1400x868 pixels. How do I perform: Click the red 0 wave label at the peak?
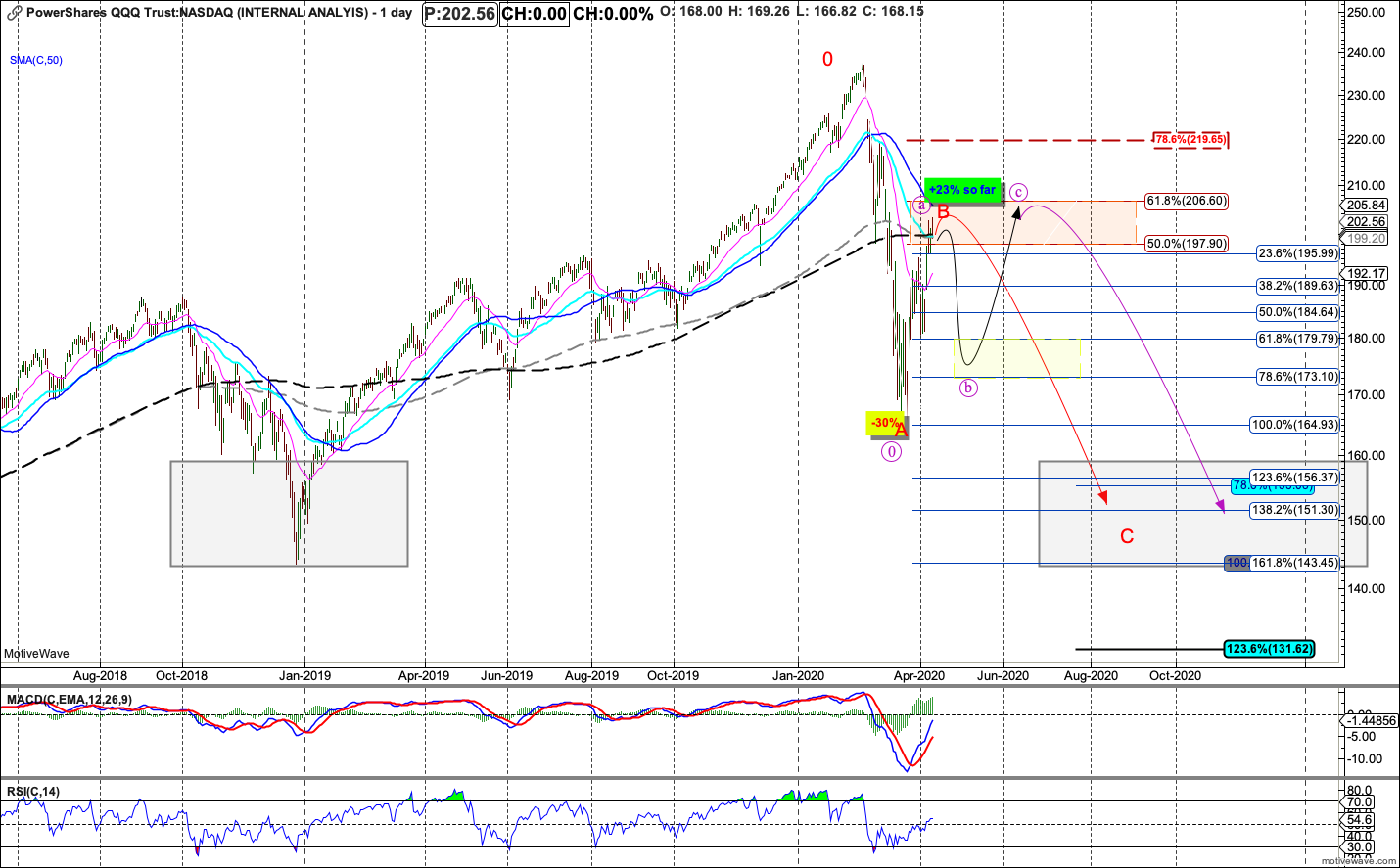coord(827,60)
